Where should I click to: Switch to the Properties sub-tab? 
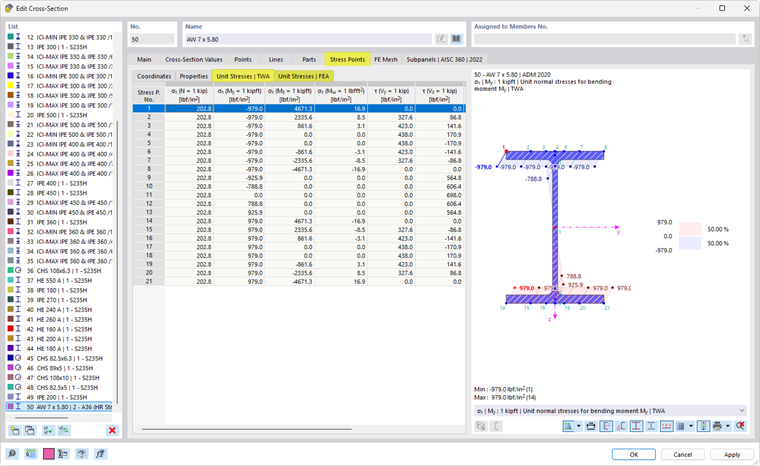tap(193, 76)
